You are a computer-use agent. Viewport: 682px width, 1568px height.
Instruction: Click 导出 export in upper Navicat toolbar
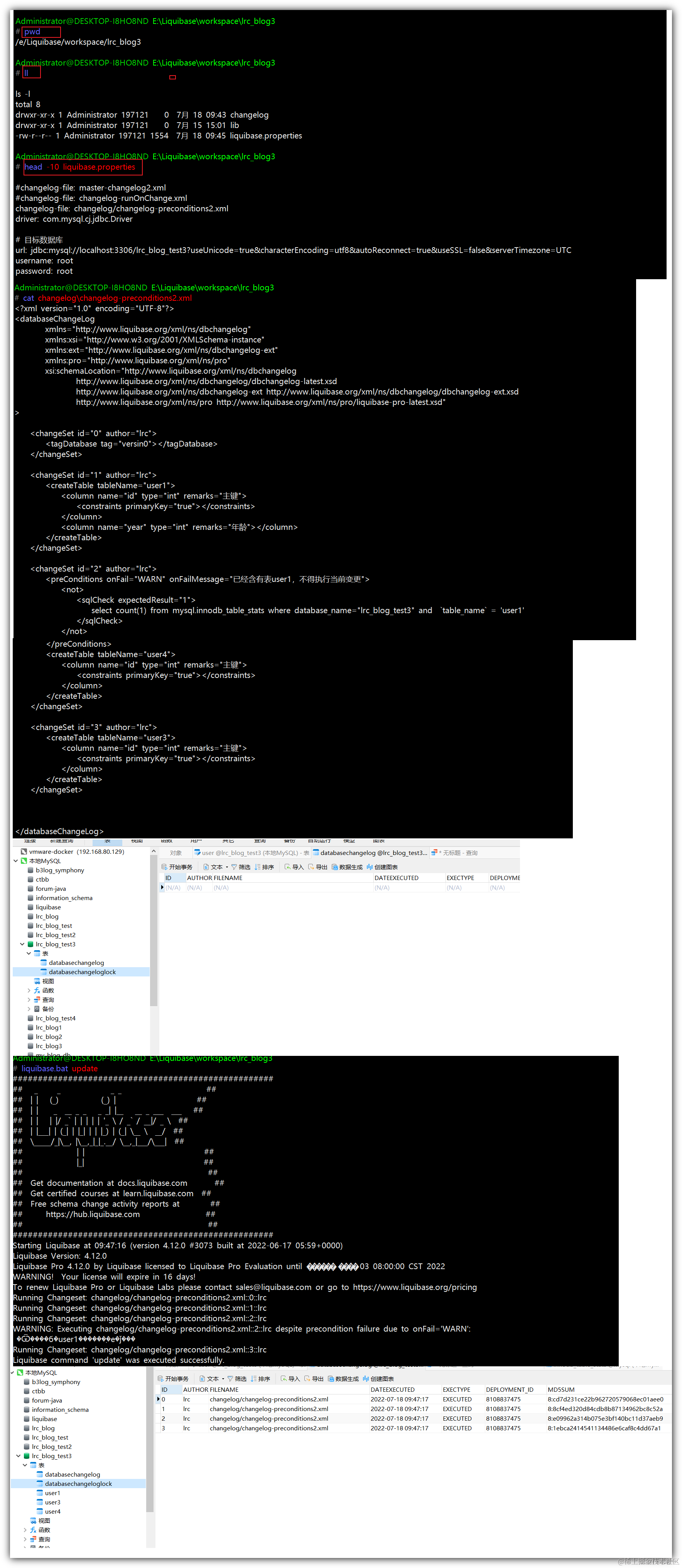tap(318, 867)
